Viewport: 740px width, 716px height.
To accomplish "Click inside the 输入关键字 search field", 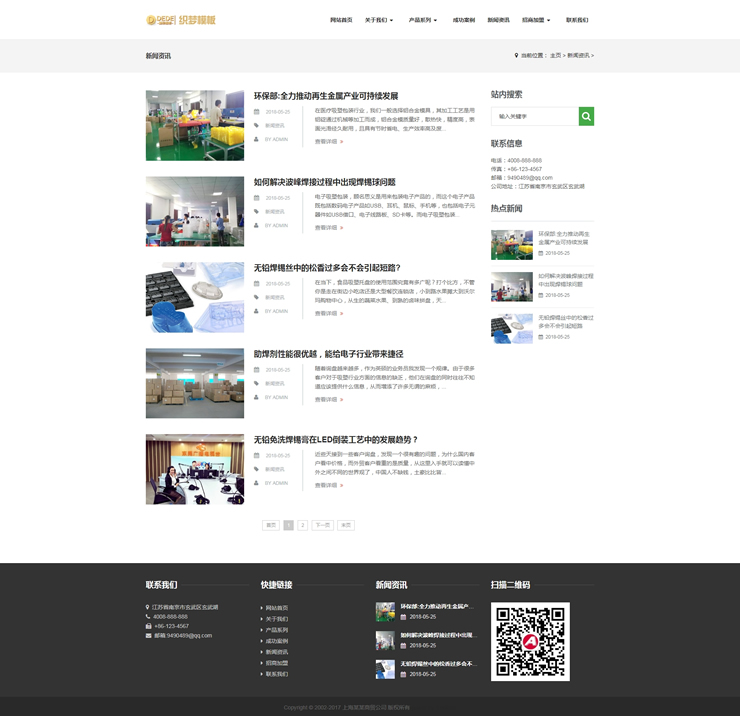I will point(534,117).
